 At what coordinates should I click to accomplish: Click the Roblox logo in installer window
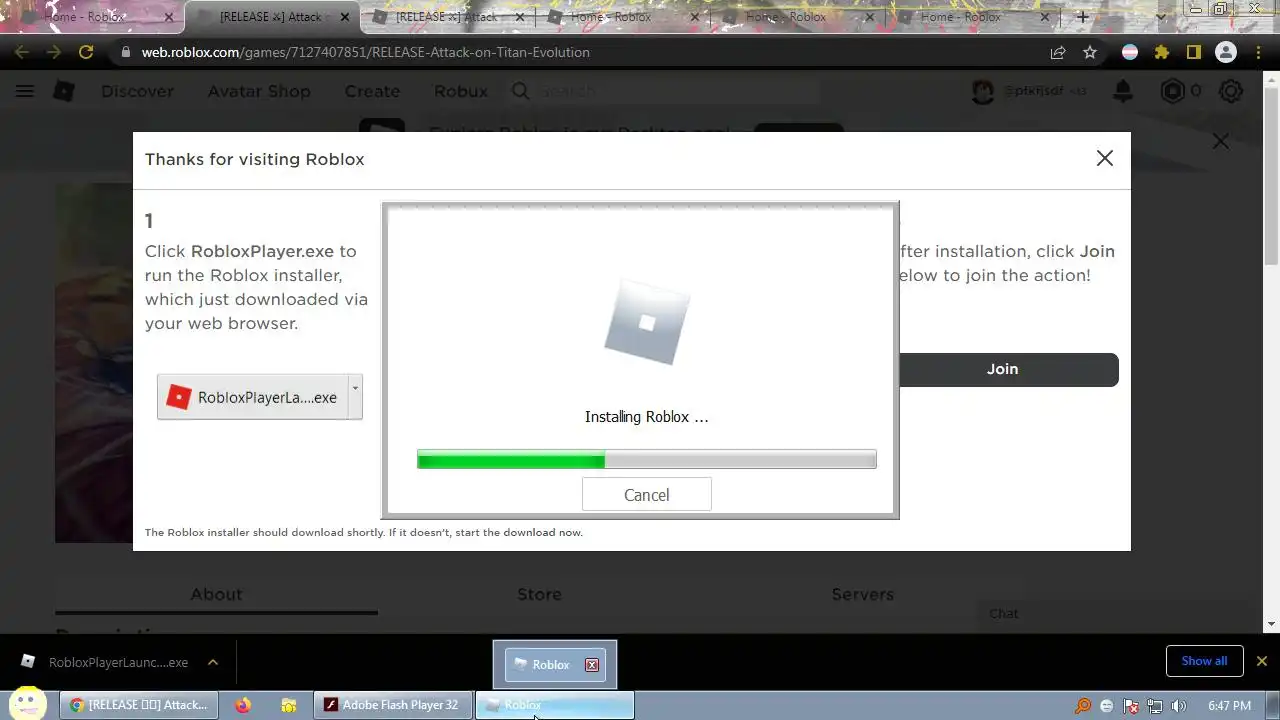(x=647, y=322)
